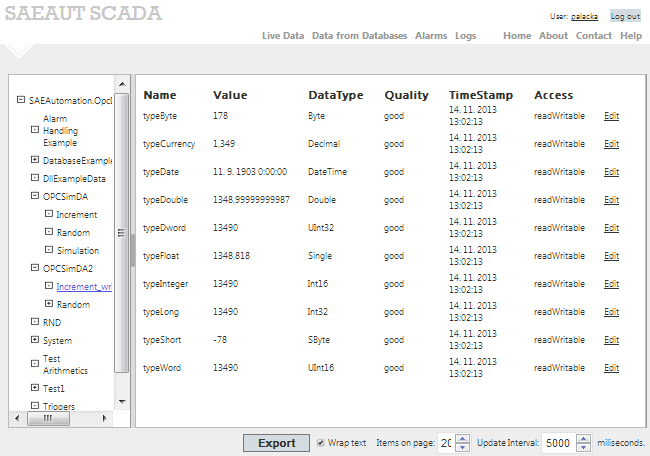Open the Live Data menu
Viewport: 650px width, 456px height.
[x=283, y=35]
